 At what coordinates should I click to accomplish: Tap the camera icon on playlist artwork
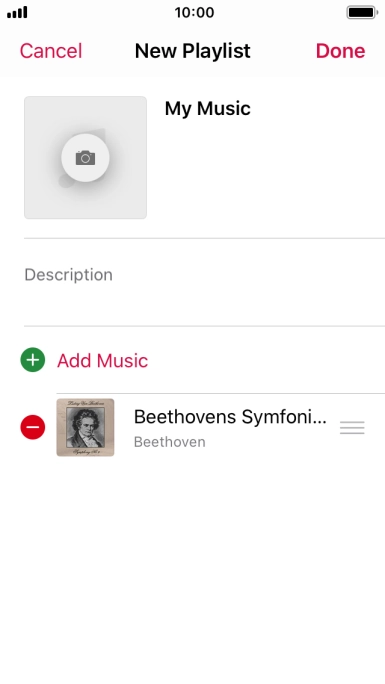tap(85, 157)
